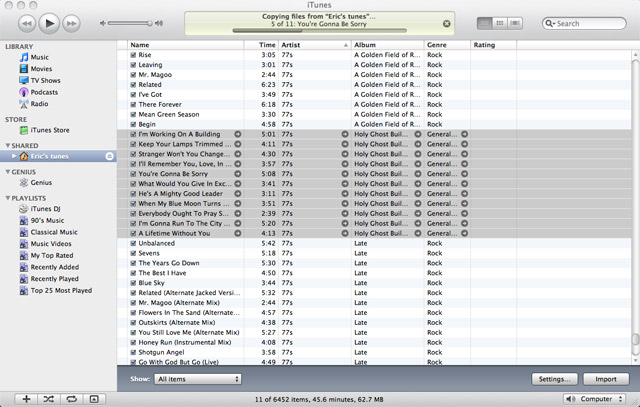The height and width of the screenshot is (407, 640).
Task: Click the Play button
Action: [49, 23]
